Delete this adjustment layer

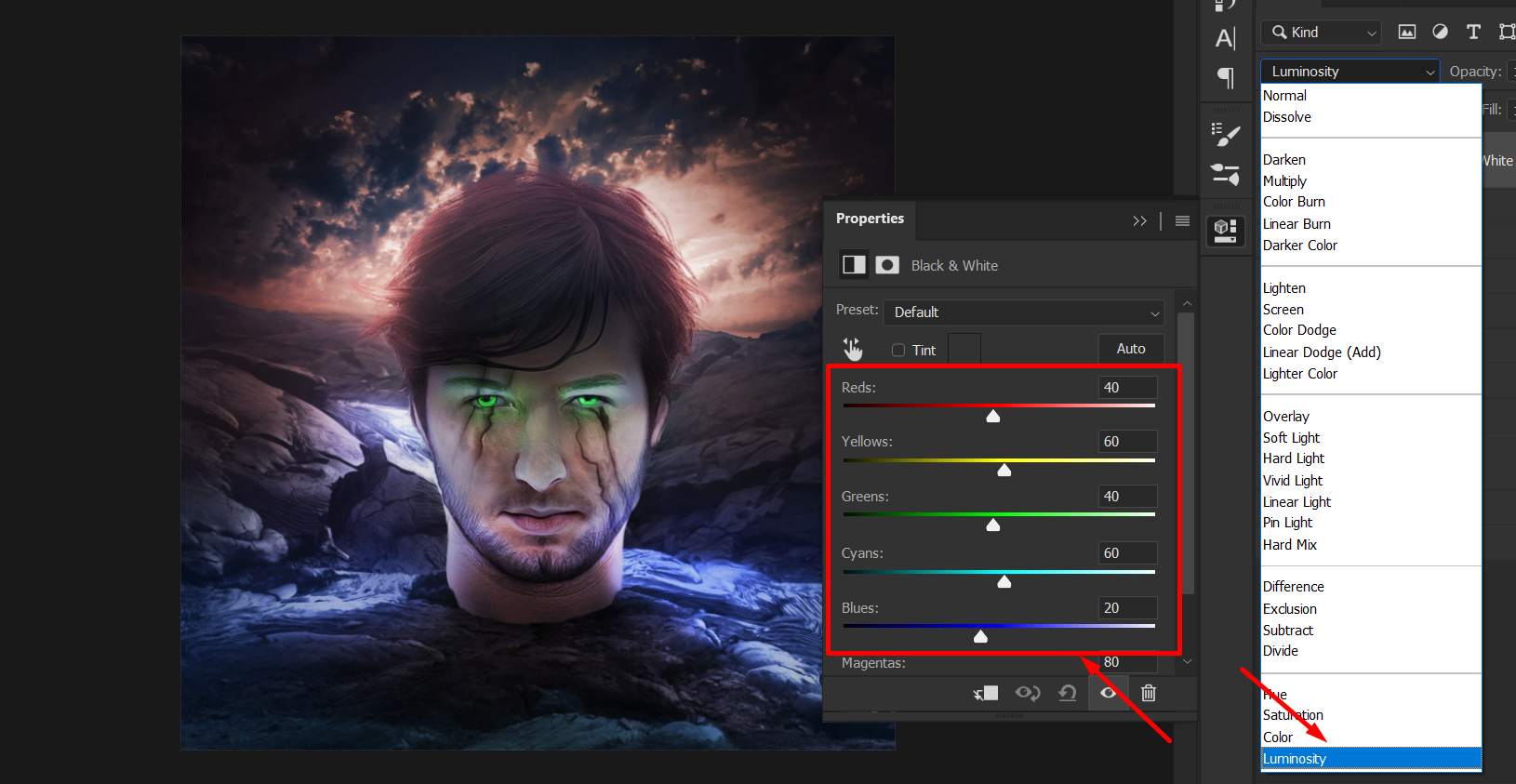1149,693
